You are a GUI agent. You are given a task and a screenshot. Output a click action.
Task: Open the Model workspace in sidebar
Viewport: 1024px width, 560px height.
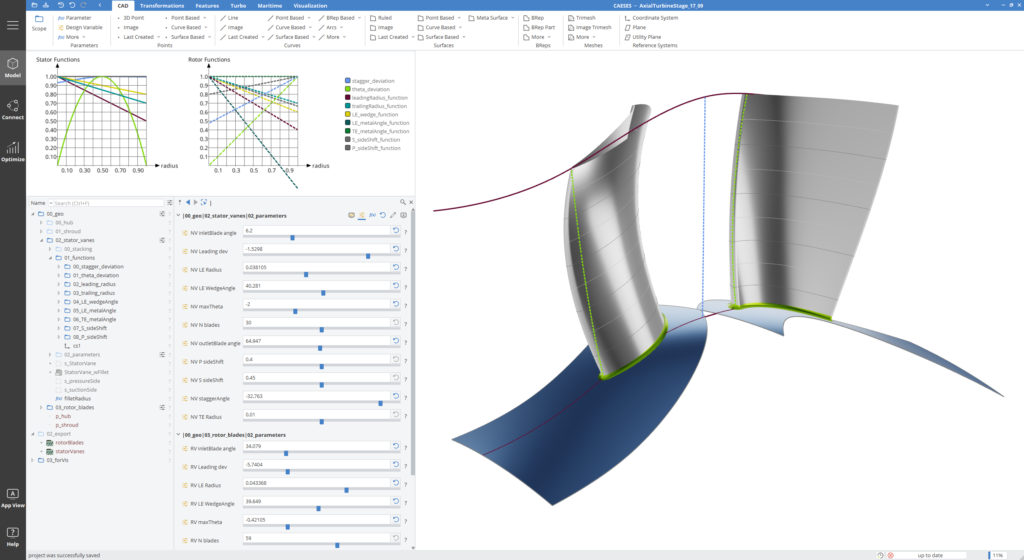[x=13, y=67]
